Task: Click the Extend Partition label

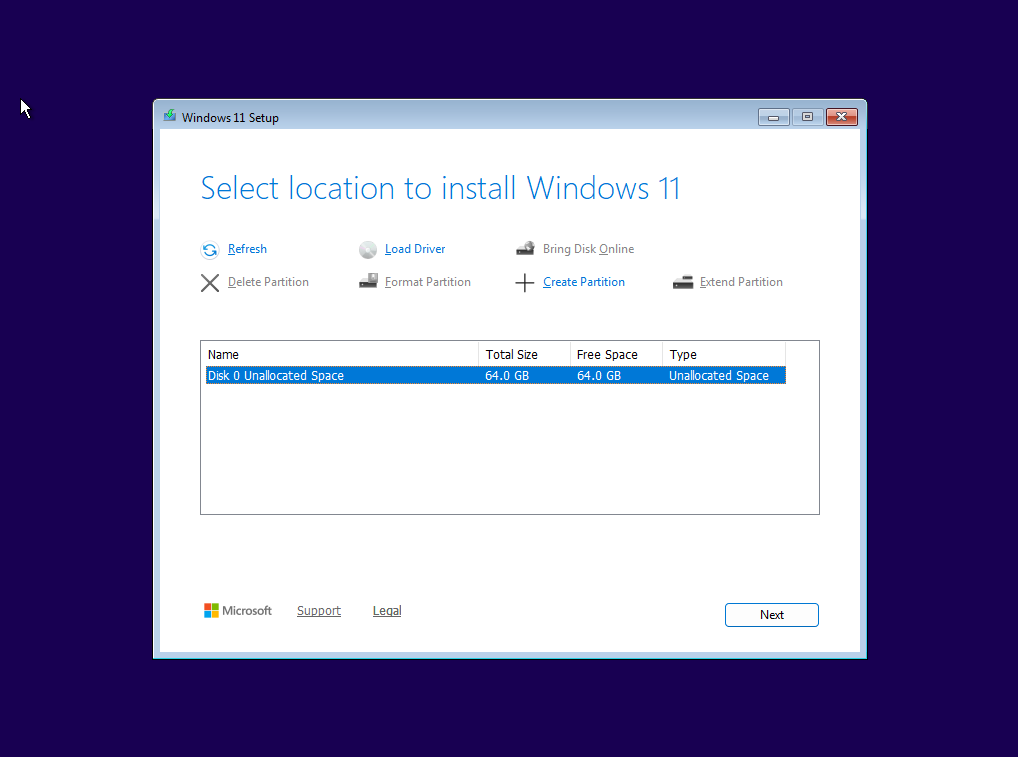Action: pos(741,282)
